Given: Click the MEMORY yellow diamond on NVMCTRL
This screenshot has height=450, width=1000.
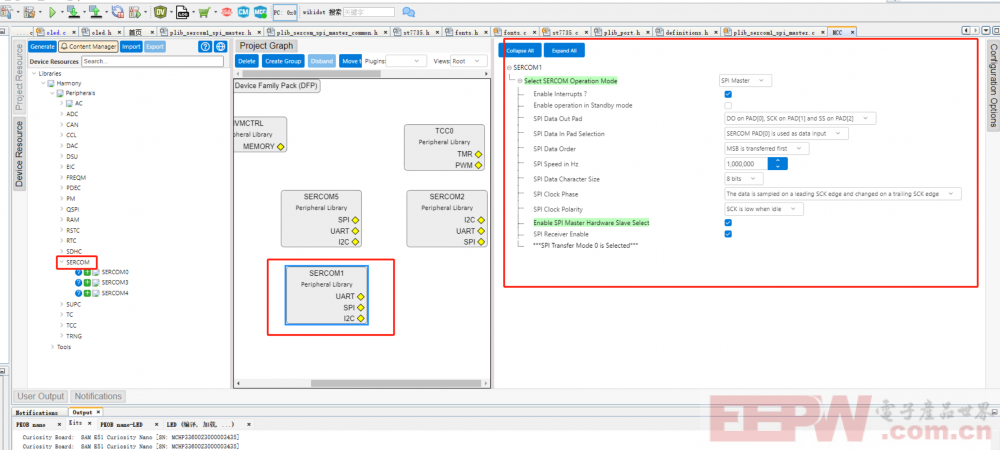Looking at the screenshot, I should (279, 147).
